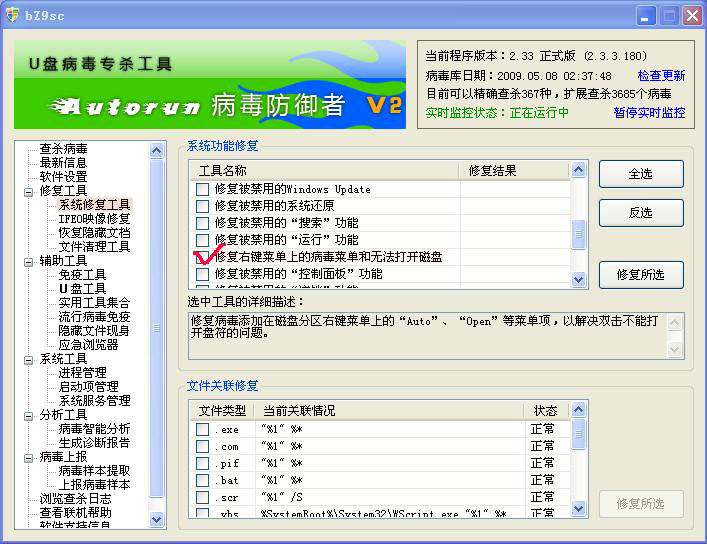Minimize the bZ9sc window
This screenshot has height=544, width=707.
[646, 16]
